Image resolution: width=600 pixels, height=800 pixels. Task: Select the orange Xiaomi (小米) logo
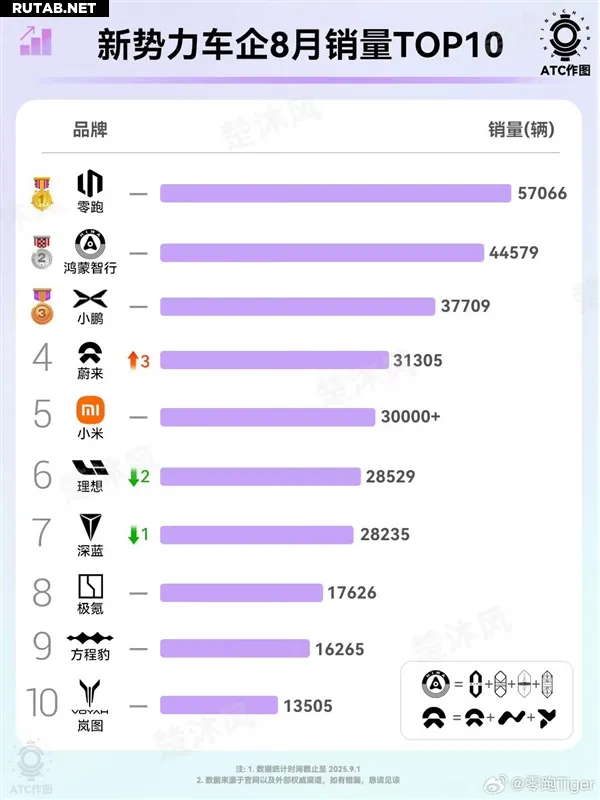[x=90, y=410]
